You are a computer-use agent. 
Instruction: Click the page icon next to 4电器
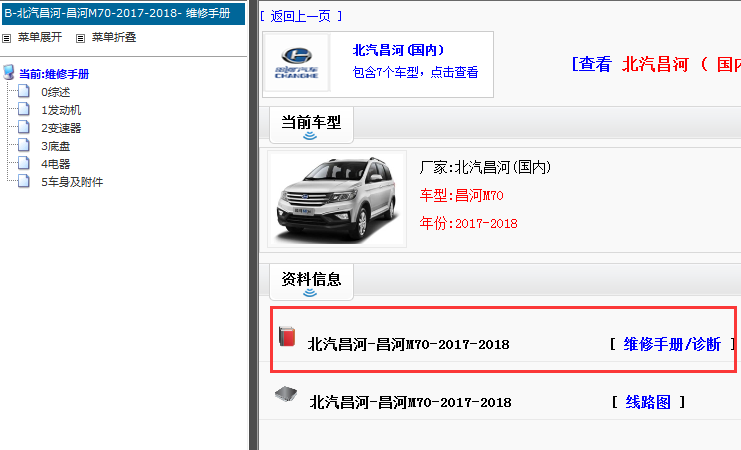(24, 163)
